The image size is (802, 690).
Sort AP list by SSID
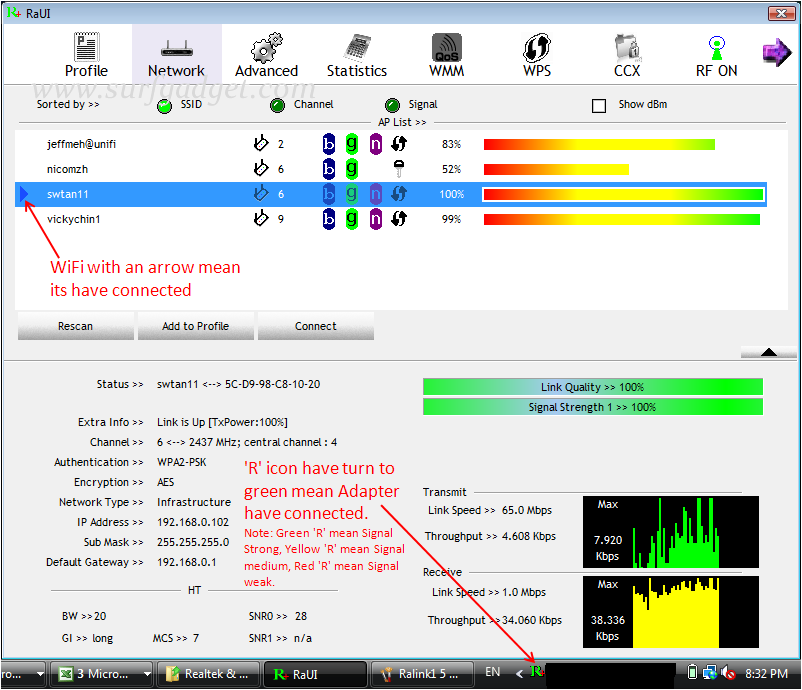(164, 106)
